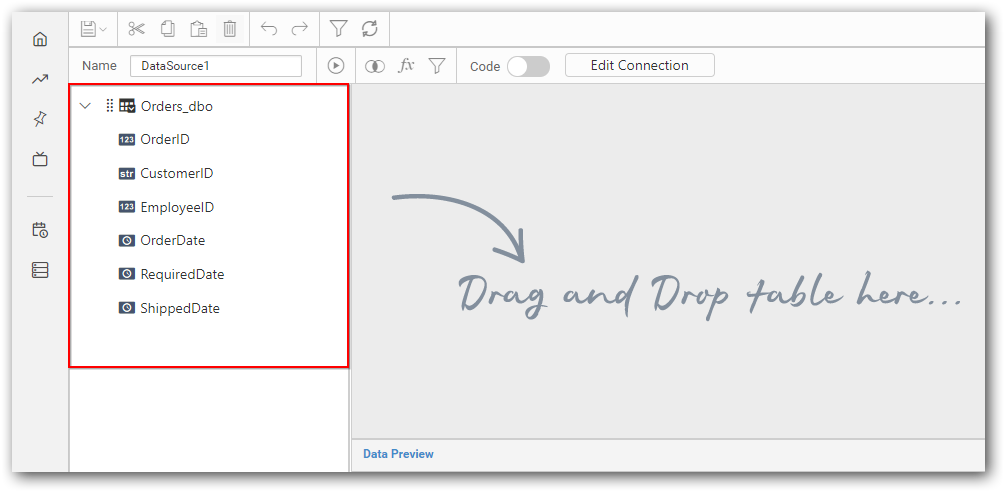Select the CustomerID string field
This screenshot has width=1005, height=492.
[x=176, y=174]
